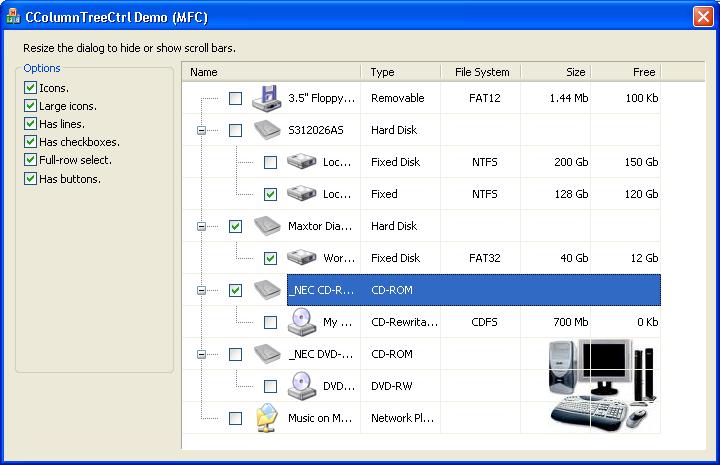720x465 pixels.
Task: Click the Wor... FAT32 partition drive icon
Action: pos(303,258)
